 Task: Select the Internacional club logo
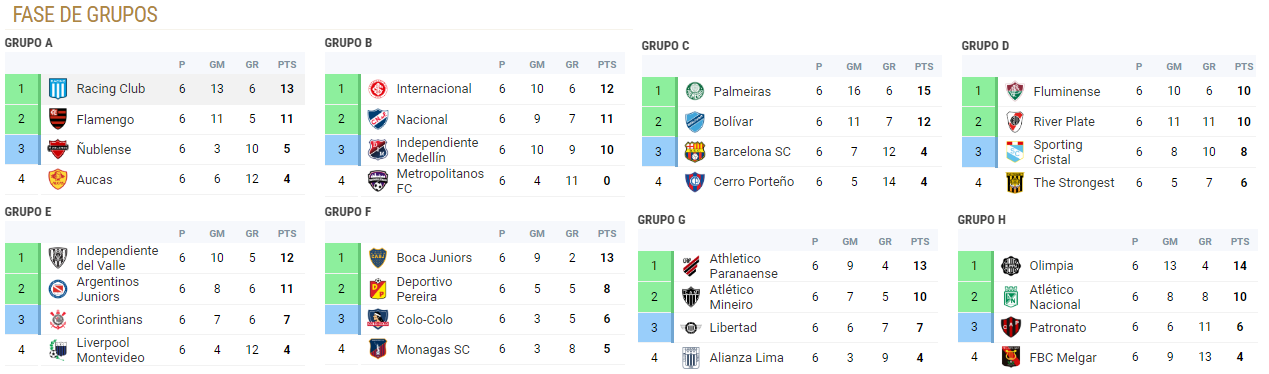click(378, 89)
